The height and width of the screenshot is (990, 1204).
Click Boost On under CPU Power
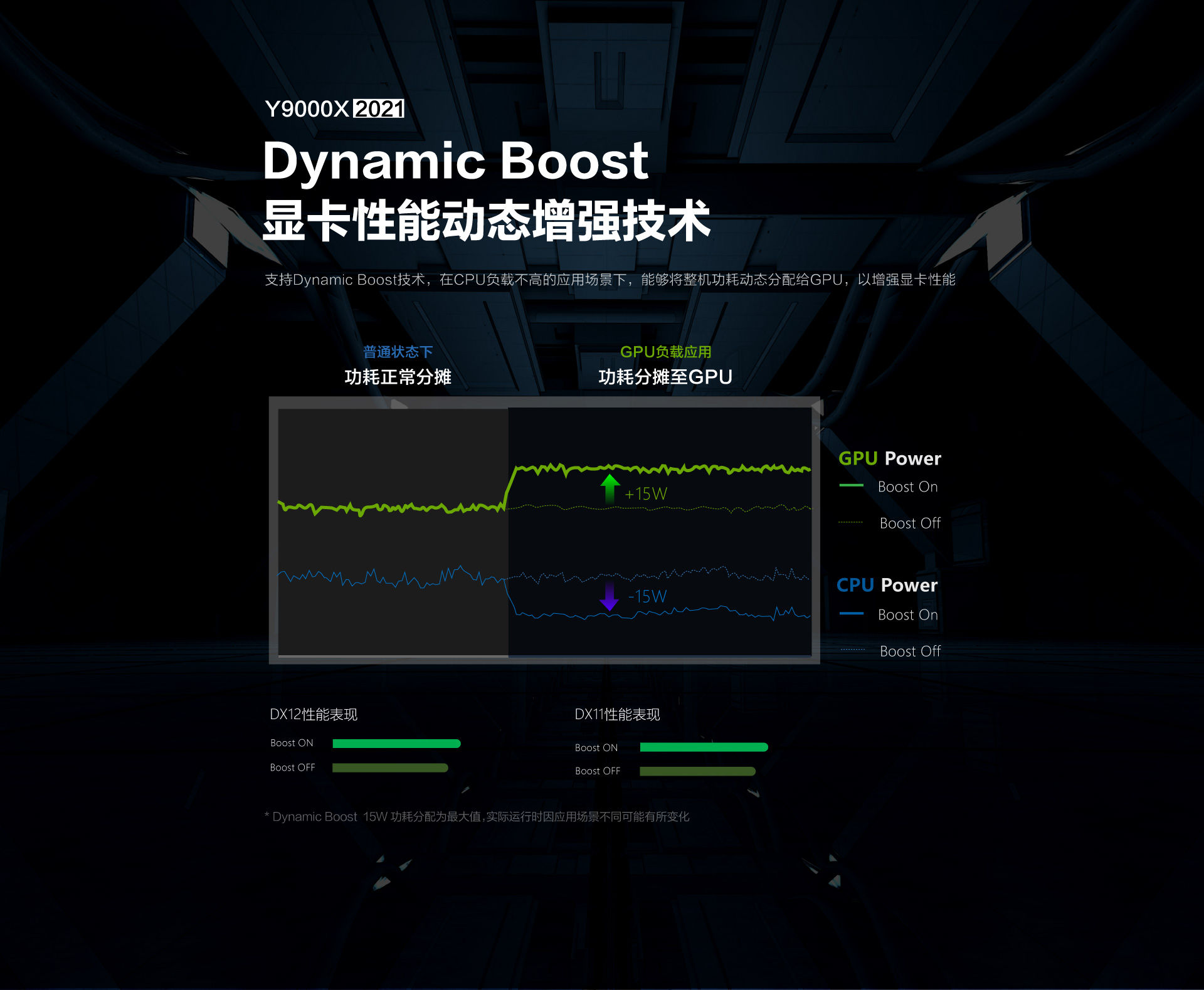point(908,614)
